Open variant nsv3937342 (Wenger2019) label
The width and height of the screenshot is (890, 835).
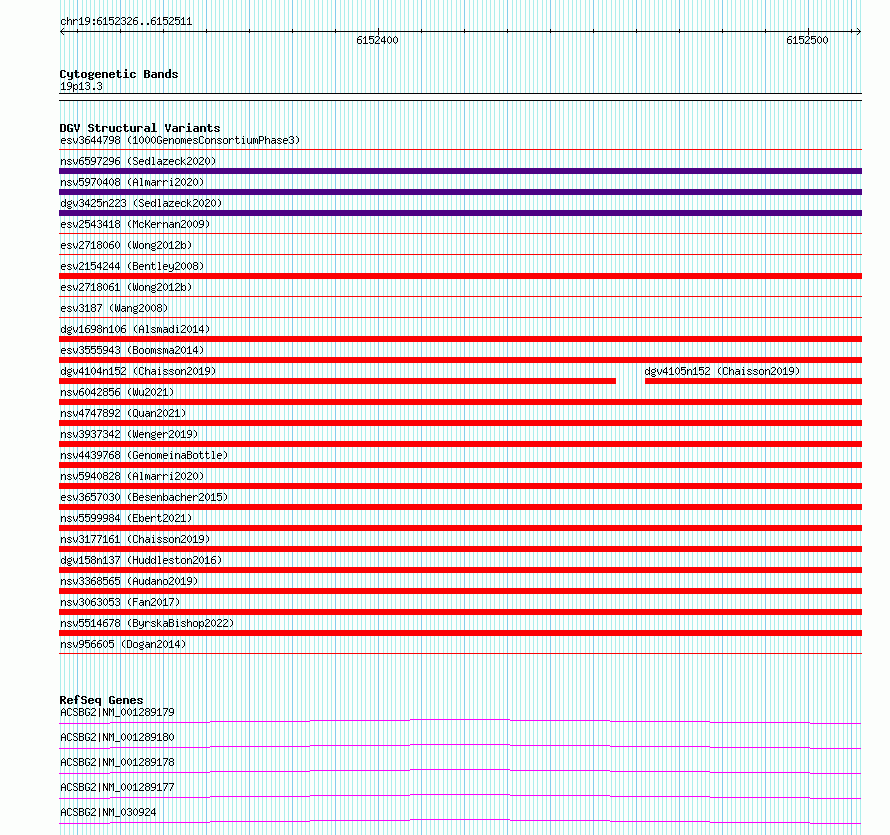[129, 434]
